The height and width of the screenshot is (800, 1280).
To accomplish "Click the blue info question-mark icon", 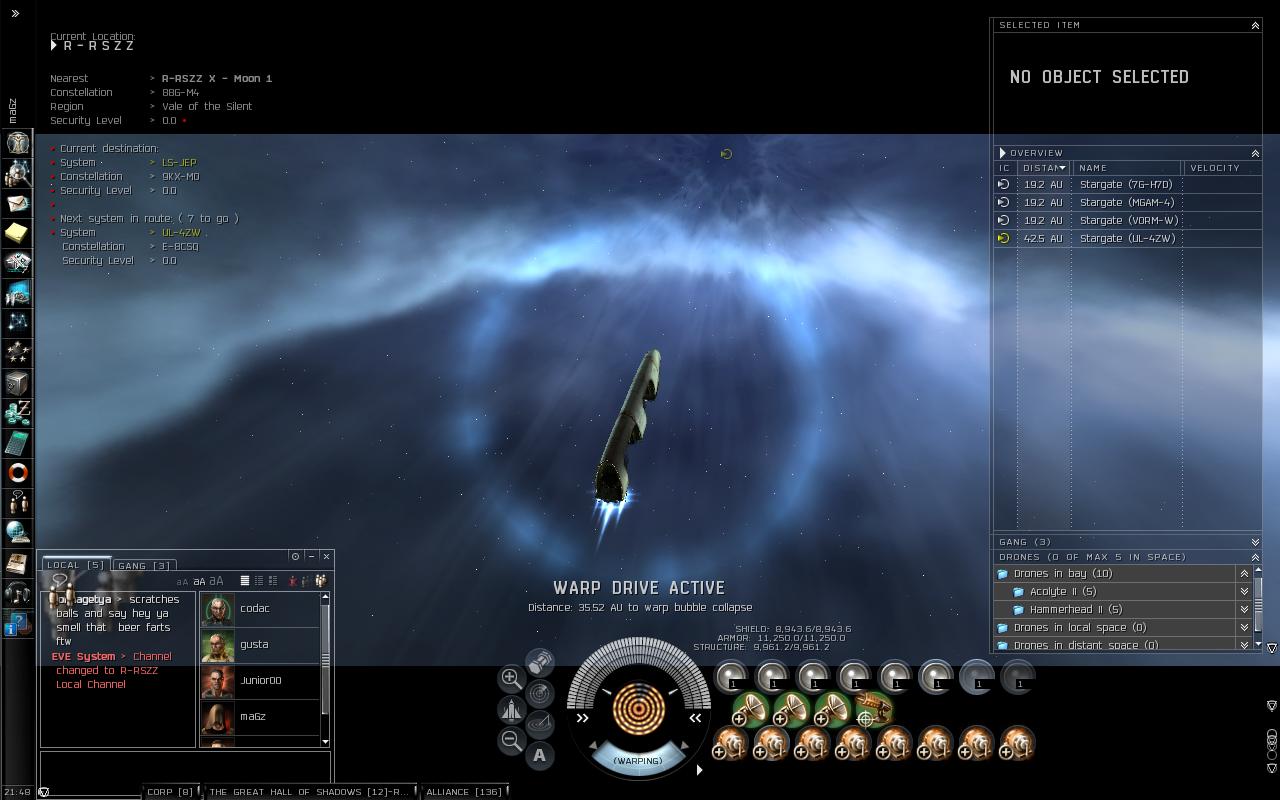I will point(17,624).
